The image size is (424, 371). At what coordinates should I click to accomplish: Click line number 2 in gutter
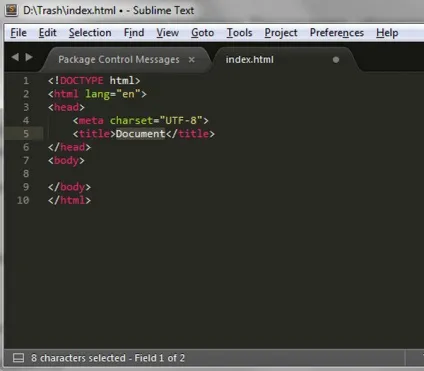26,94
